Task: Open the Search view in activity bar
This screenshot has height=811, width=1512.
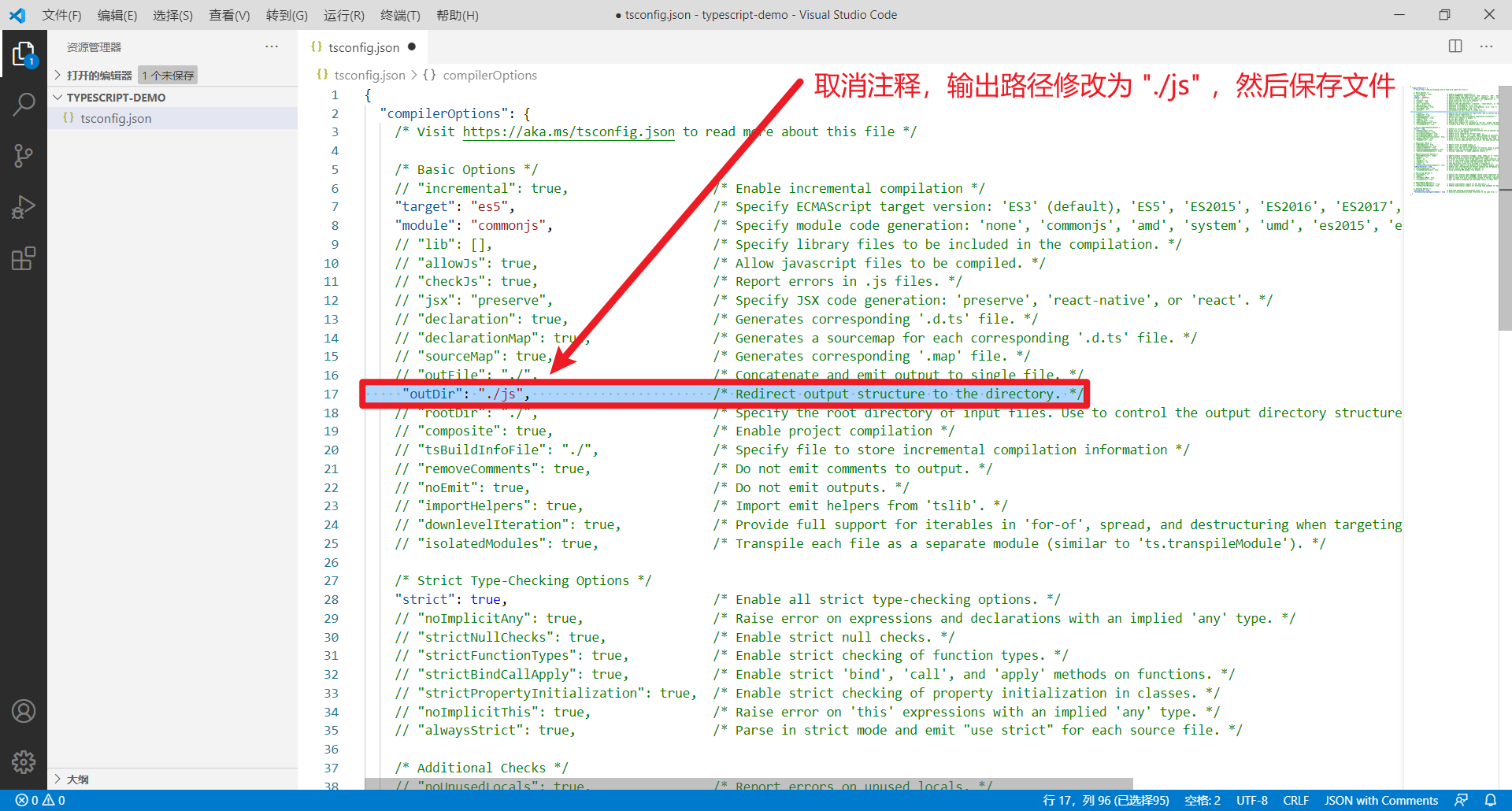Action: click(x=24, y=104)
